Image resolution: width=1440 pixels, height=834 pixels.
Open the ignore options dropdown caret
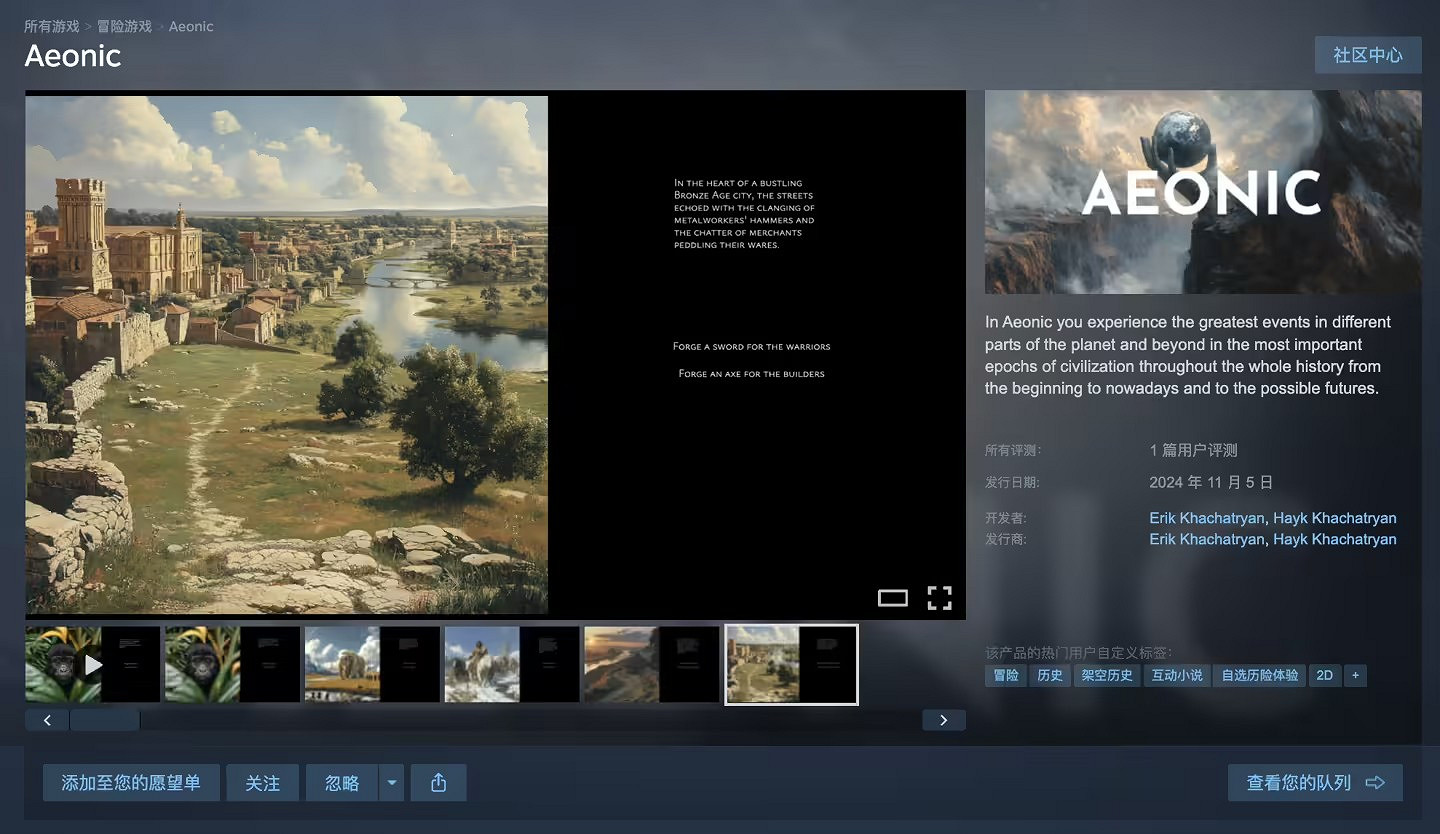point(392,782)
